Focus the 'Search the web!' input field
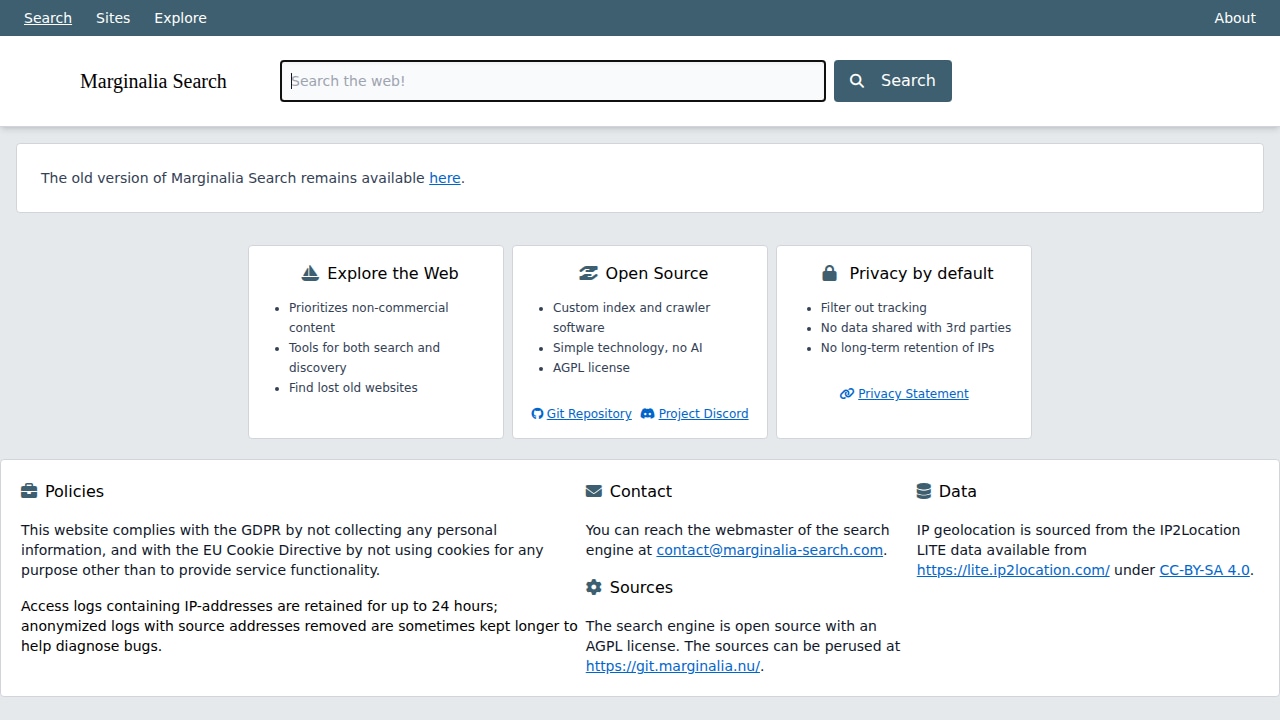Screen dimensions: 1280x720 tap(553, 81)
